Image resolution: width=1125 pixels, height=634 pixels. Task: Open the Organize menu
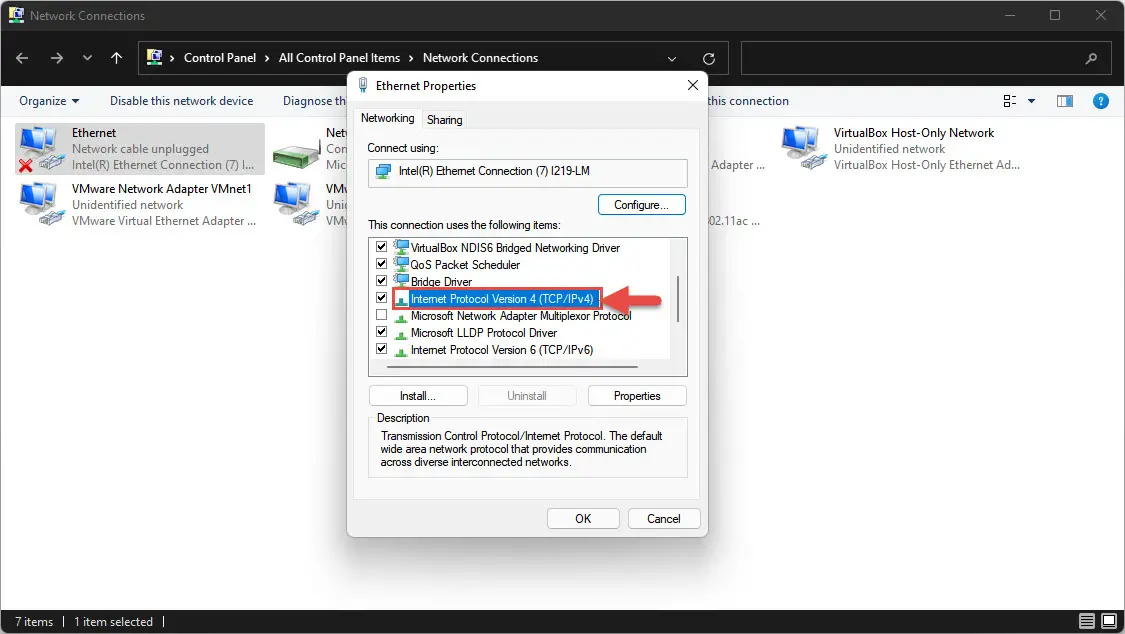click(x=49, y=101)
